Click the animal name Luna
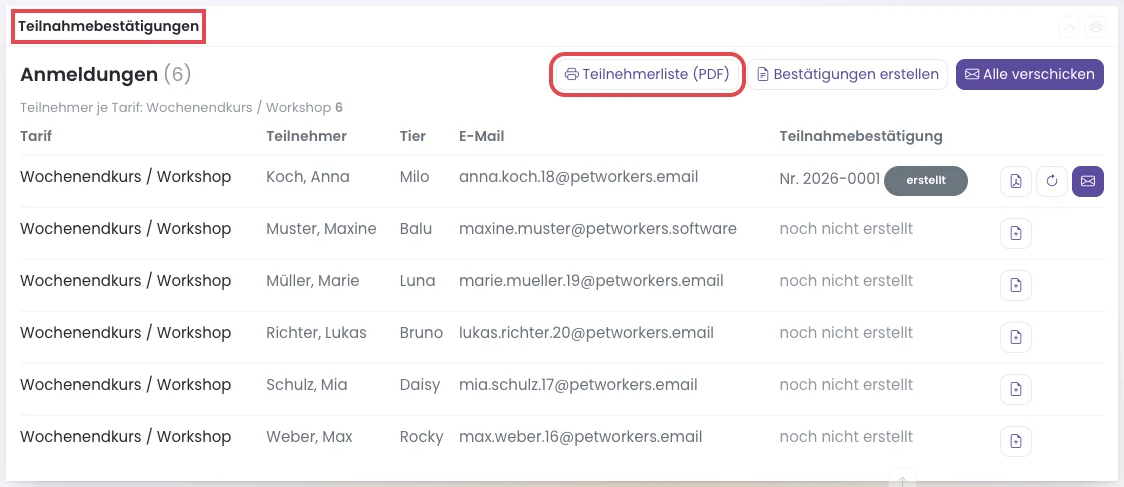This screenshot has width=1124, height=487. (417, 281)
